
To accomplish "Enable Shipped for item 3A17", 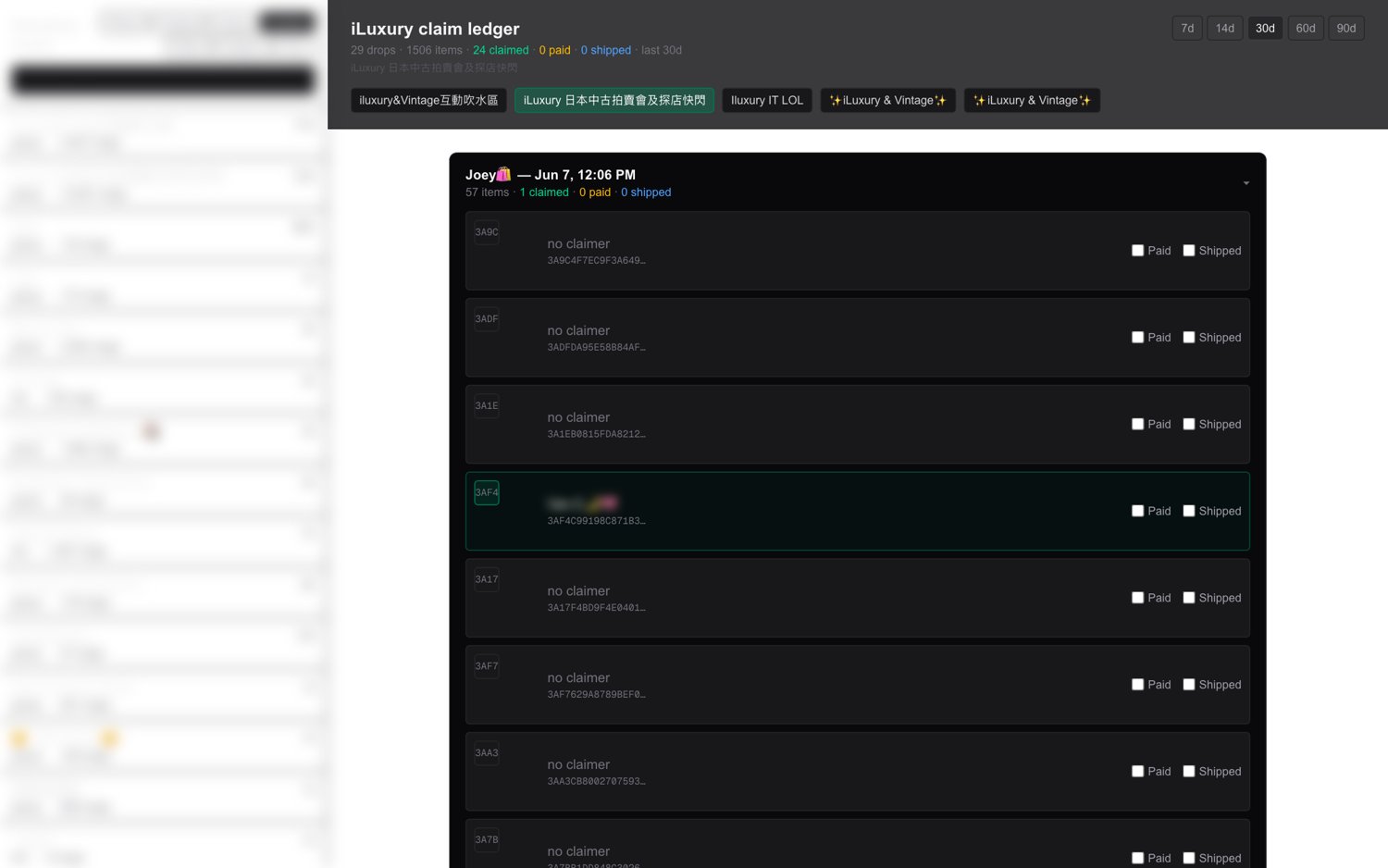I will 1189,598.
